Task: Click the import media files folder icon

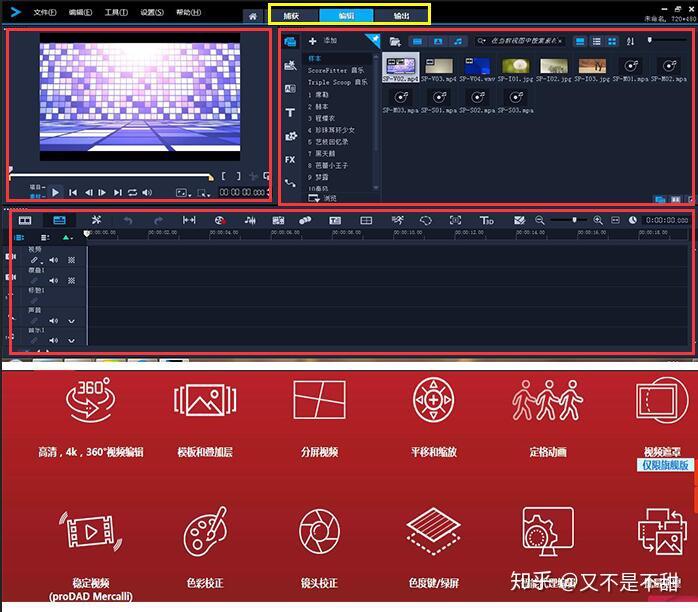Action: (395, 42)
